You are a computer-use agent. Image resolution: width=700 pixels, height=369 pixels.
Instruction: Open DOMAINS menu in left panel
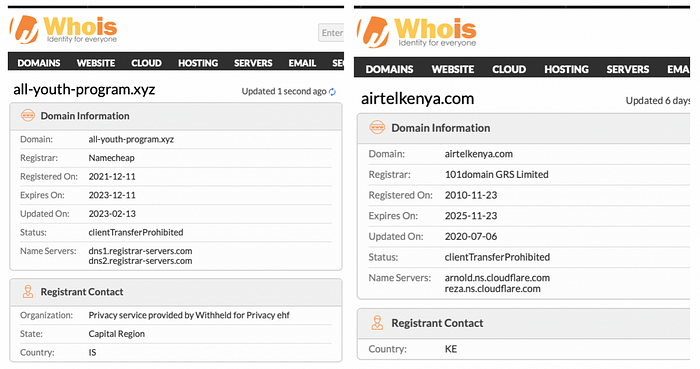(x=39, y=63)
